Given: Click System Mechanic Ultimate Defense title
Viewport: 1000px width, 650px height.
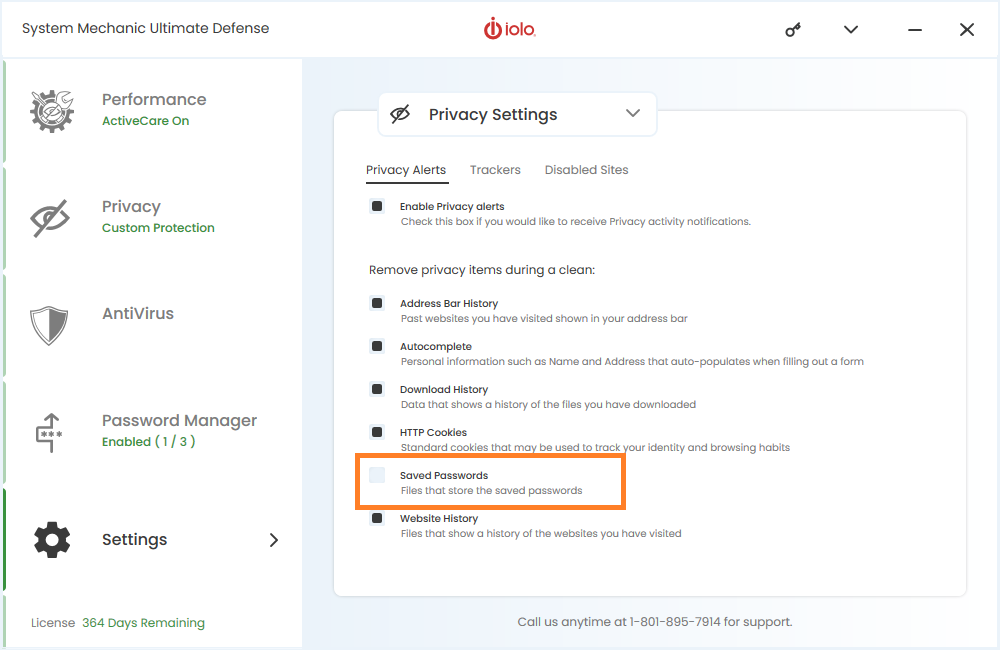Looking at the screenshot, I should coord(145,29).
